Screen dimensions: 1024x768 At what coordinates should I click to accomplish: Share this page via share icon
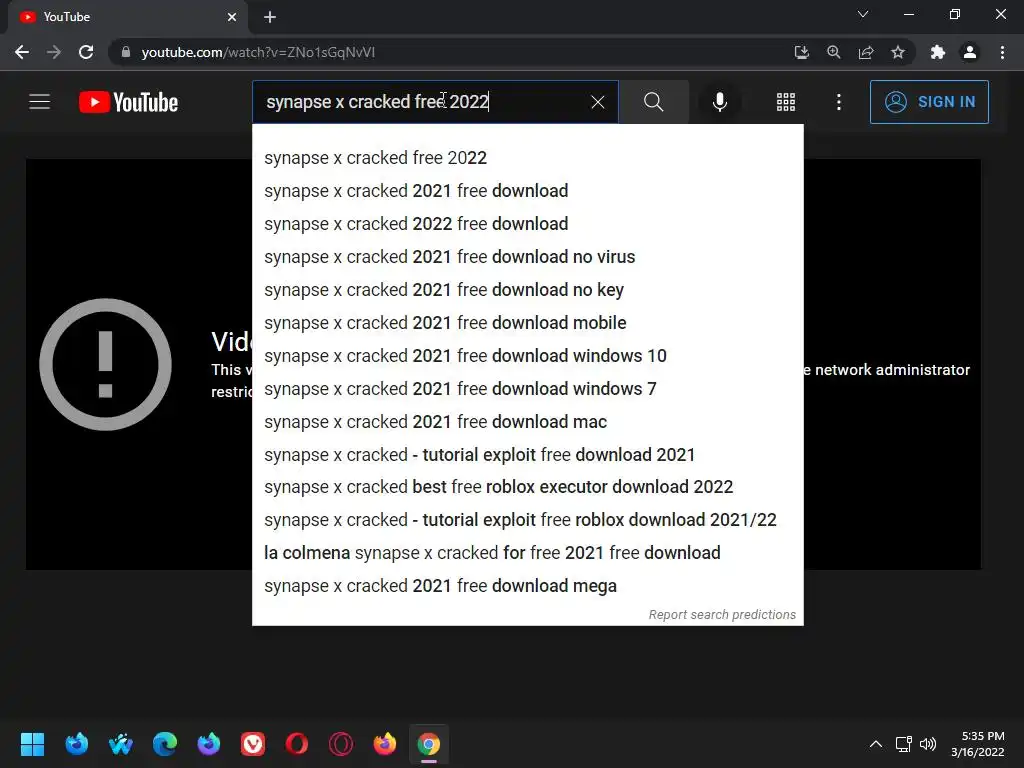click(x=866, y=52)
